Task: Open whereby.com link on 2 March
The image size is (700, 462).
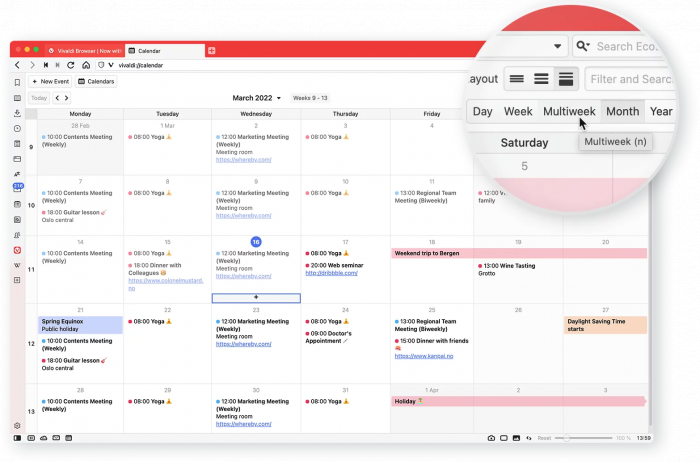Action: click(x=243, y=160)
